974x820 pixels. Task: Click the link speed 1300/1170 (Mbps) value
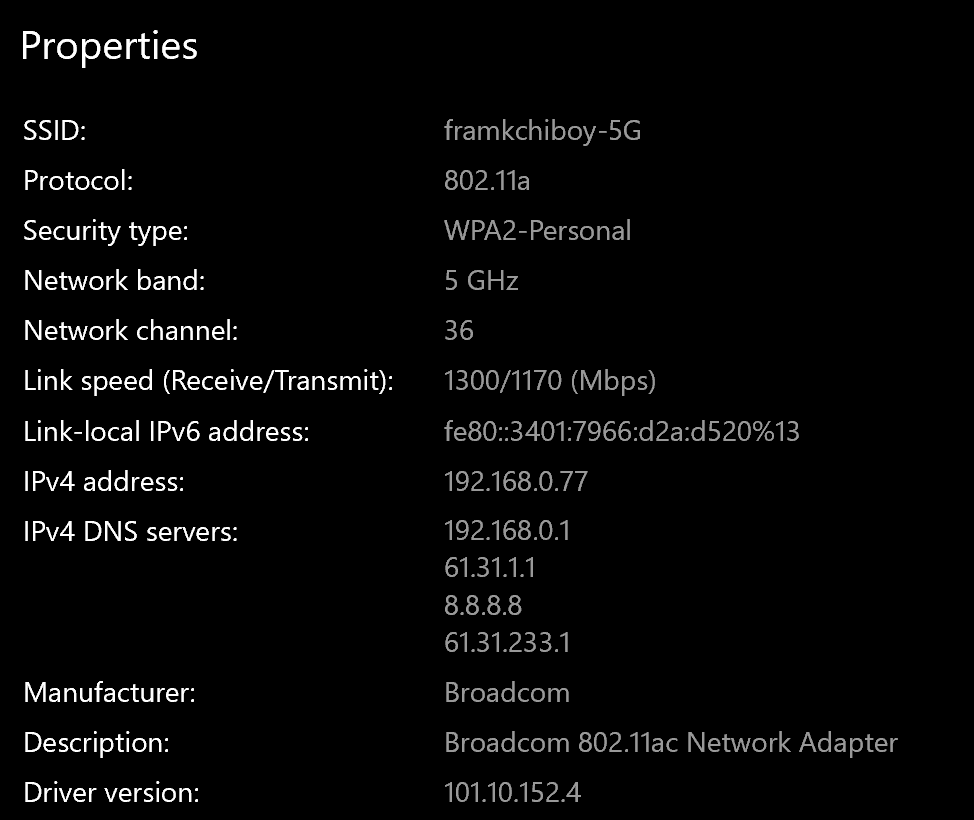[549, 381]
